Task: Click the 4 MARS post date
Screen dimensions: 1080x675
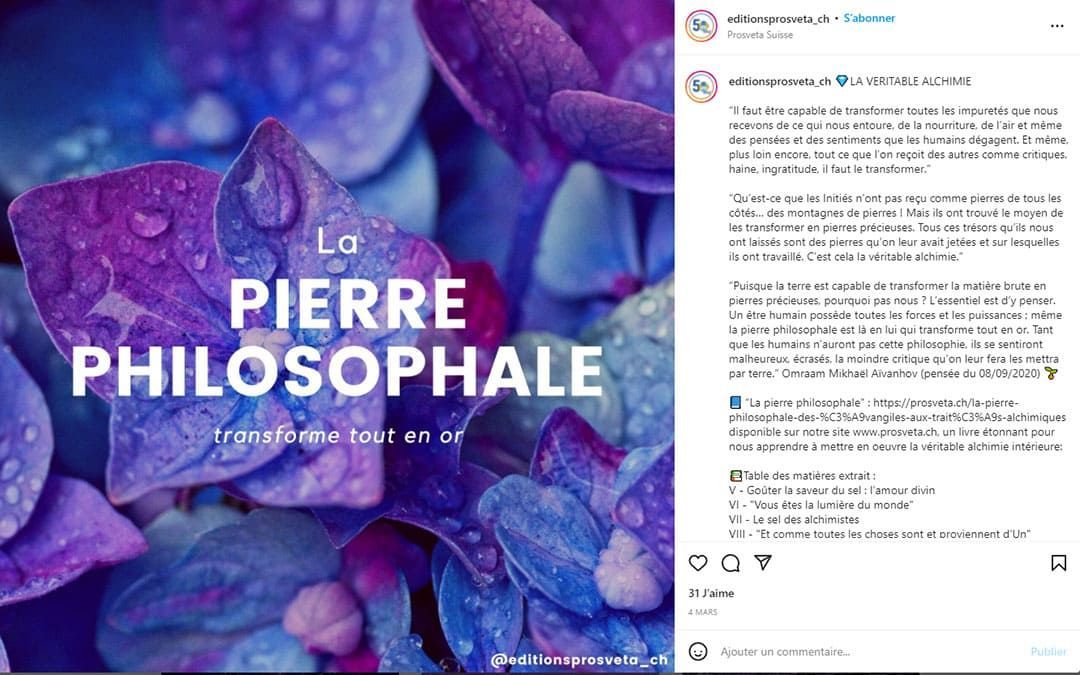Action: click(703, 611)
